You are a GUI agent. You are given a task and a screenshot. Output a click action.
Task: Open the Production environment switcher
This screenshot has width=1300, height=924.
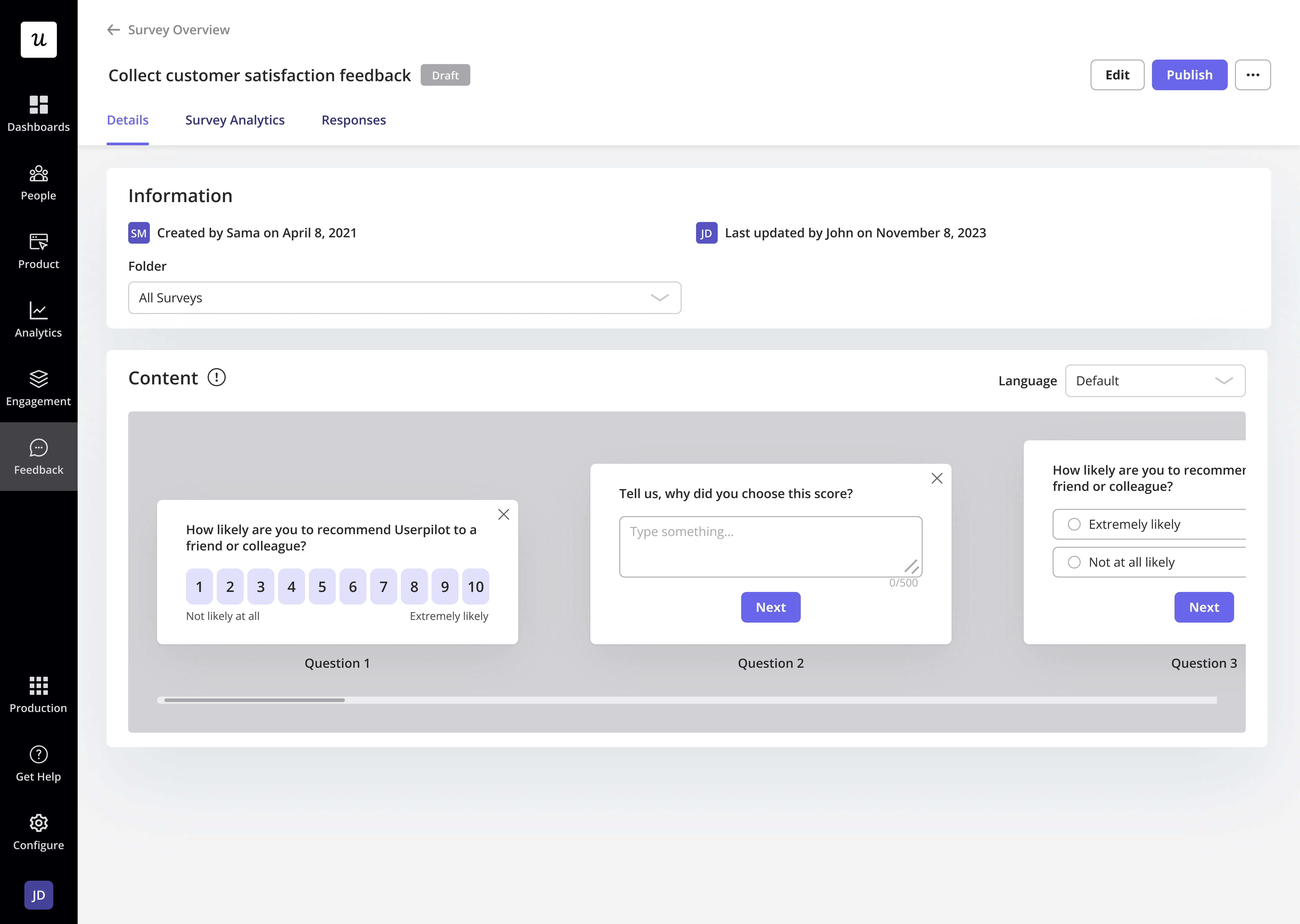(x=39, y=695)
